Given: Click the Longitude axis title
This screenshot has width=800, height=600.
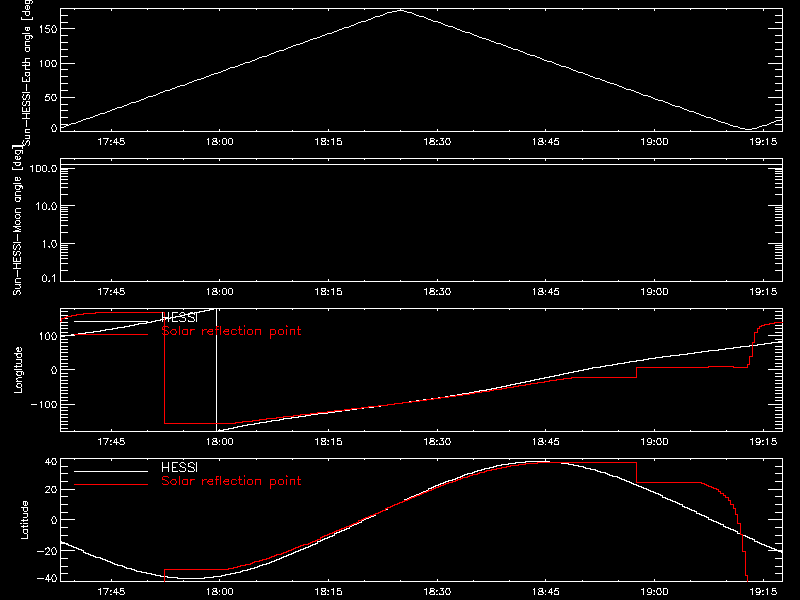Looking at the screenshot, I should [x=18, y=370].
